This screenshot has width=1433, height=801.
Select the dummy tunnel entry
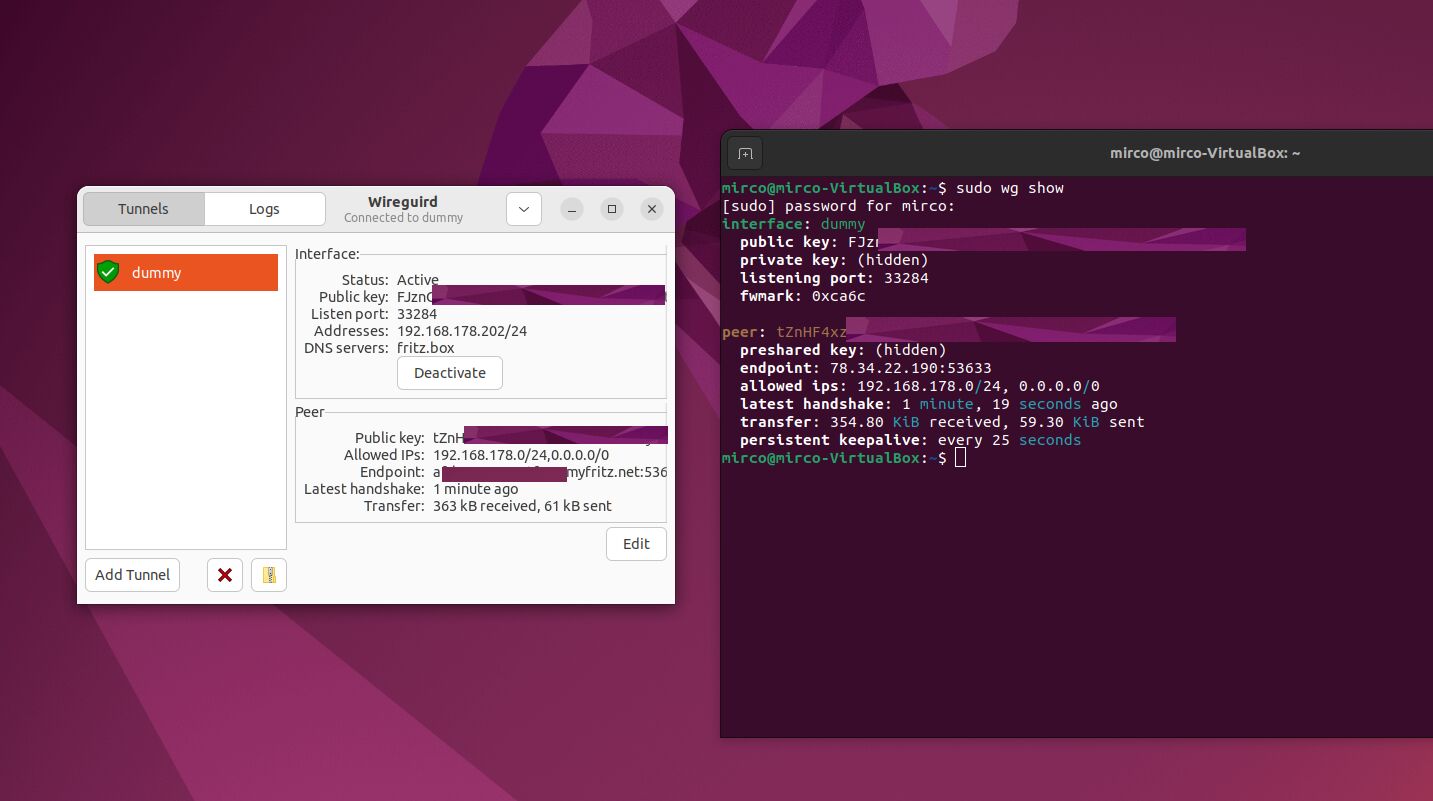[186, 272]
